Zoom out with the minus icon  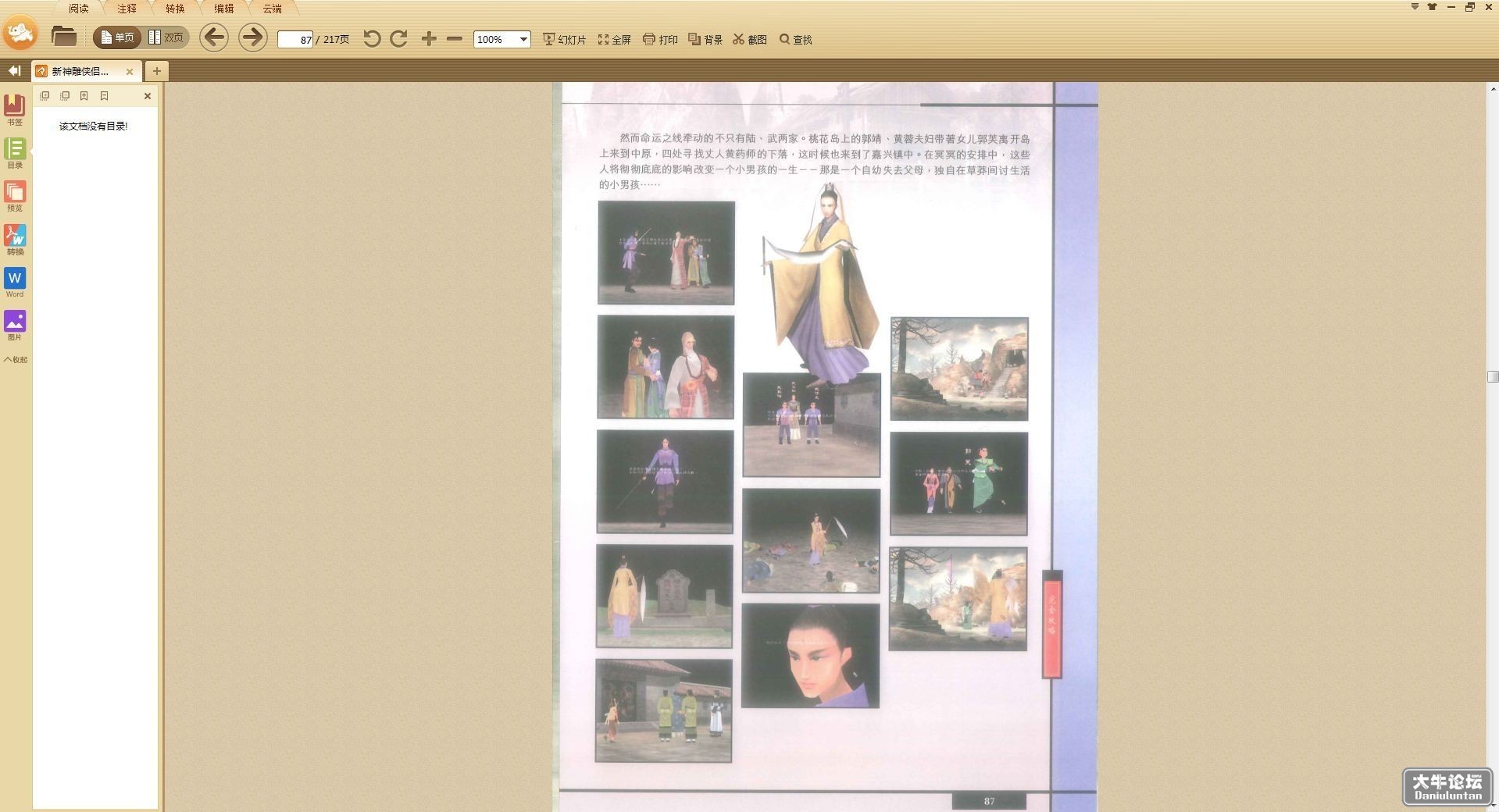point(455,39)
